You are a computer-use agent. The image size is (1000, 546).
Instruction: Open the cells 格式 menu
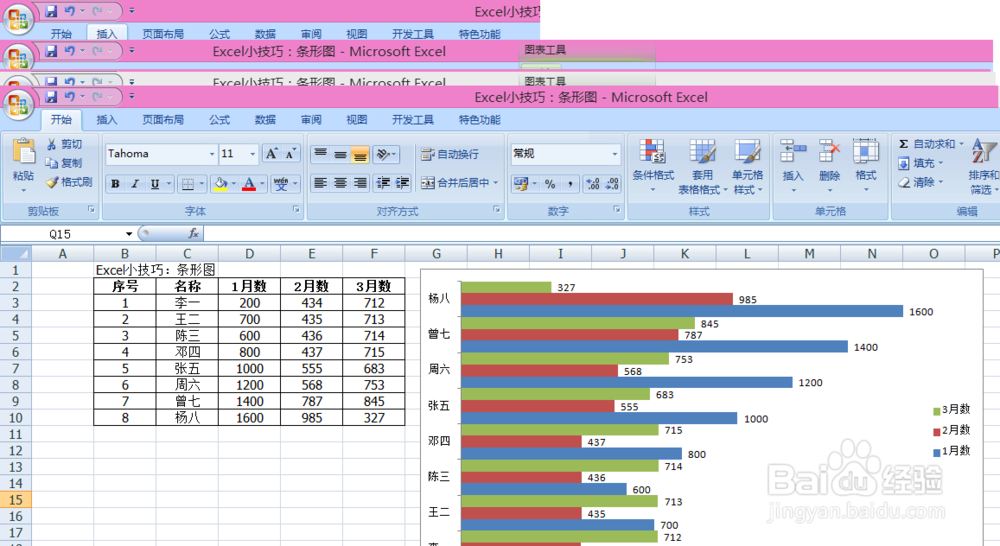coord(865,166)
